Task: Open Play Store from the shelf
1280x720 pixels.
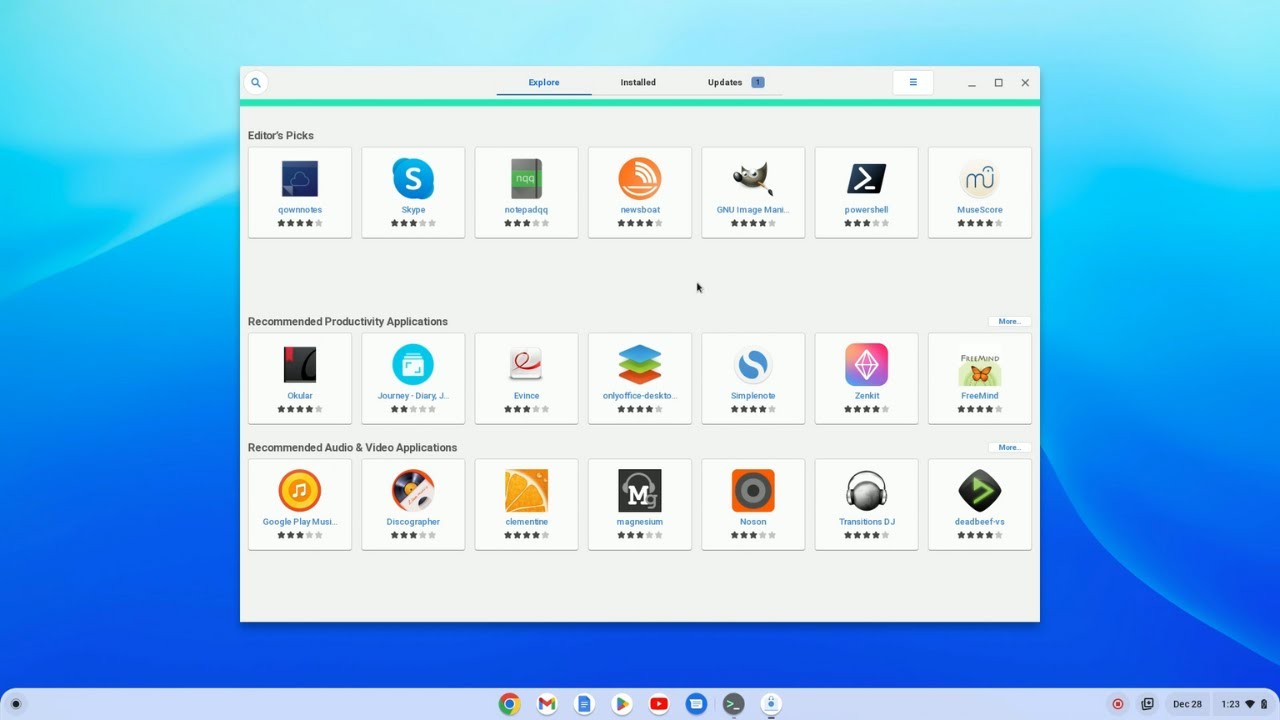Action: [621, 704]
